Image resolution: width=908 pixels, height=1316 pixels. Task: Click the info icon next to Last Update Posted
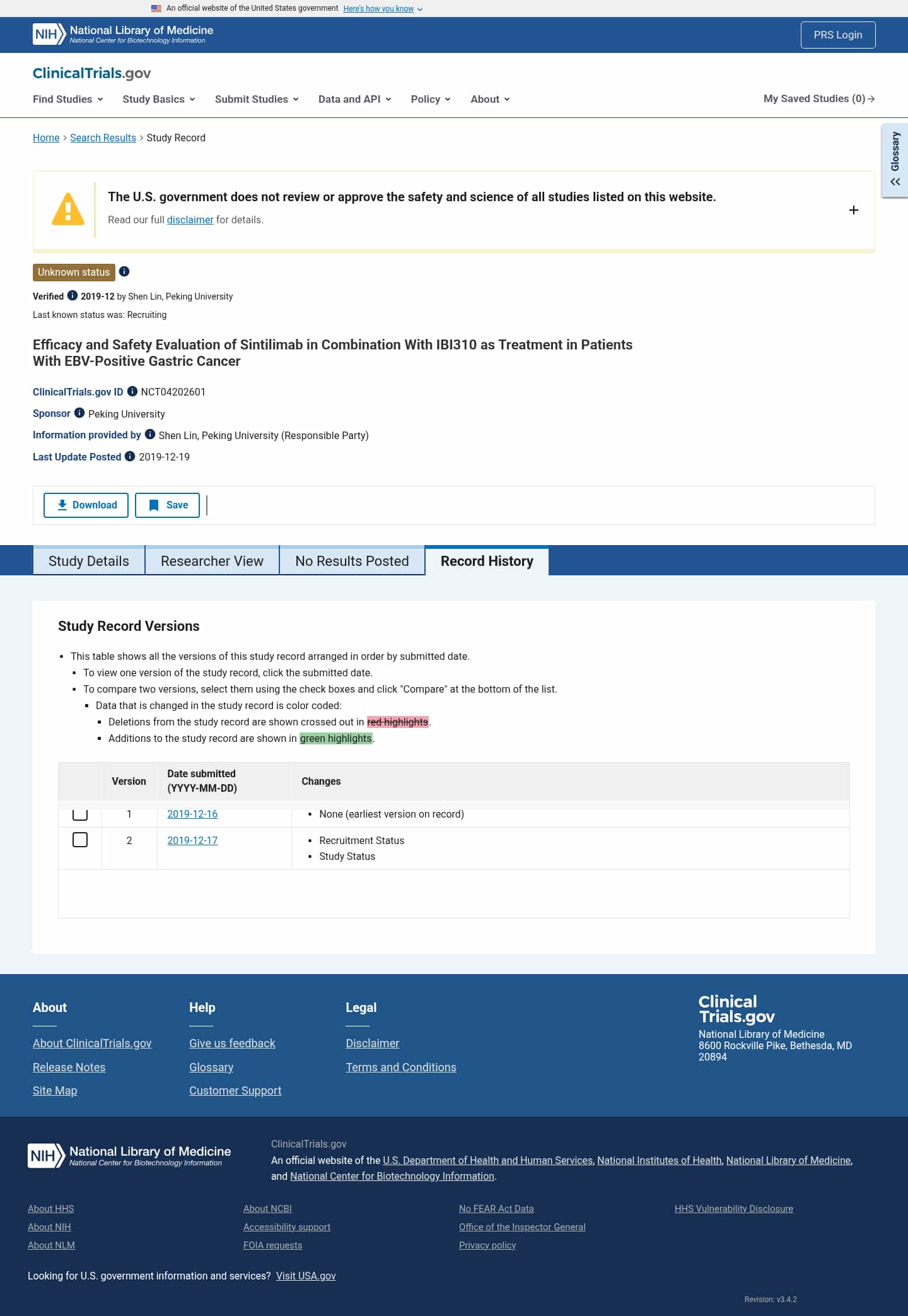pos(130,456)
